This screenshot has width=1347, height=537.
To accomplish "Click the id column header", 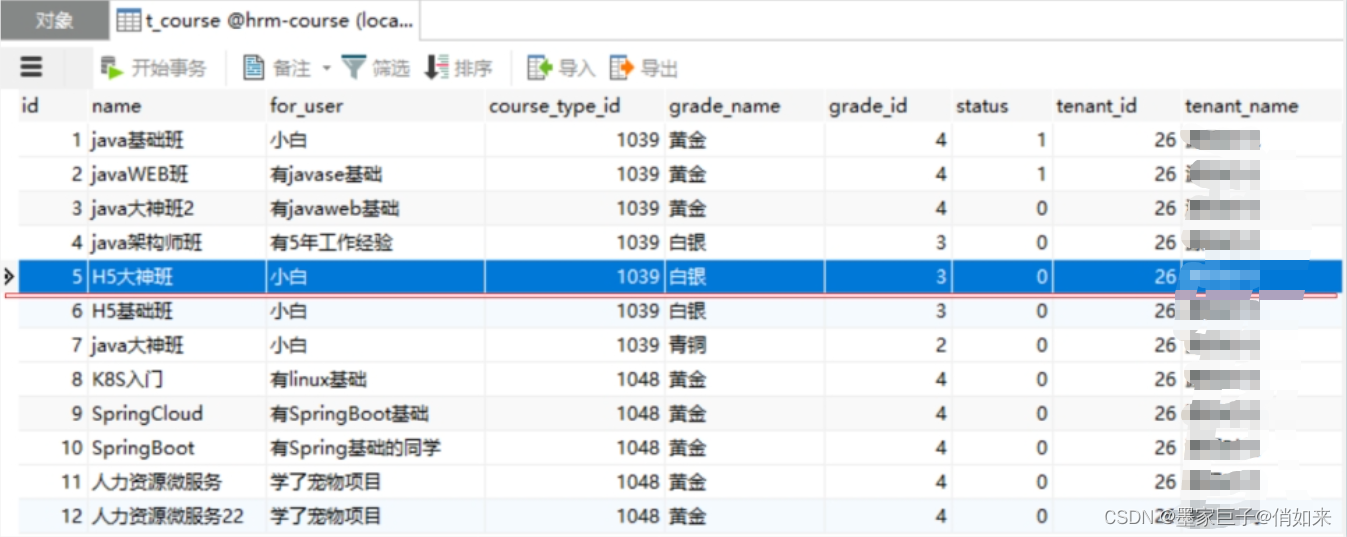I will [52, 106].
